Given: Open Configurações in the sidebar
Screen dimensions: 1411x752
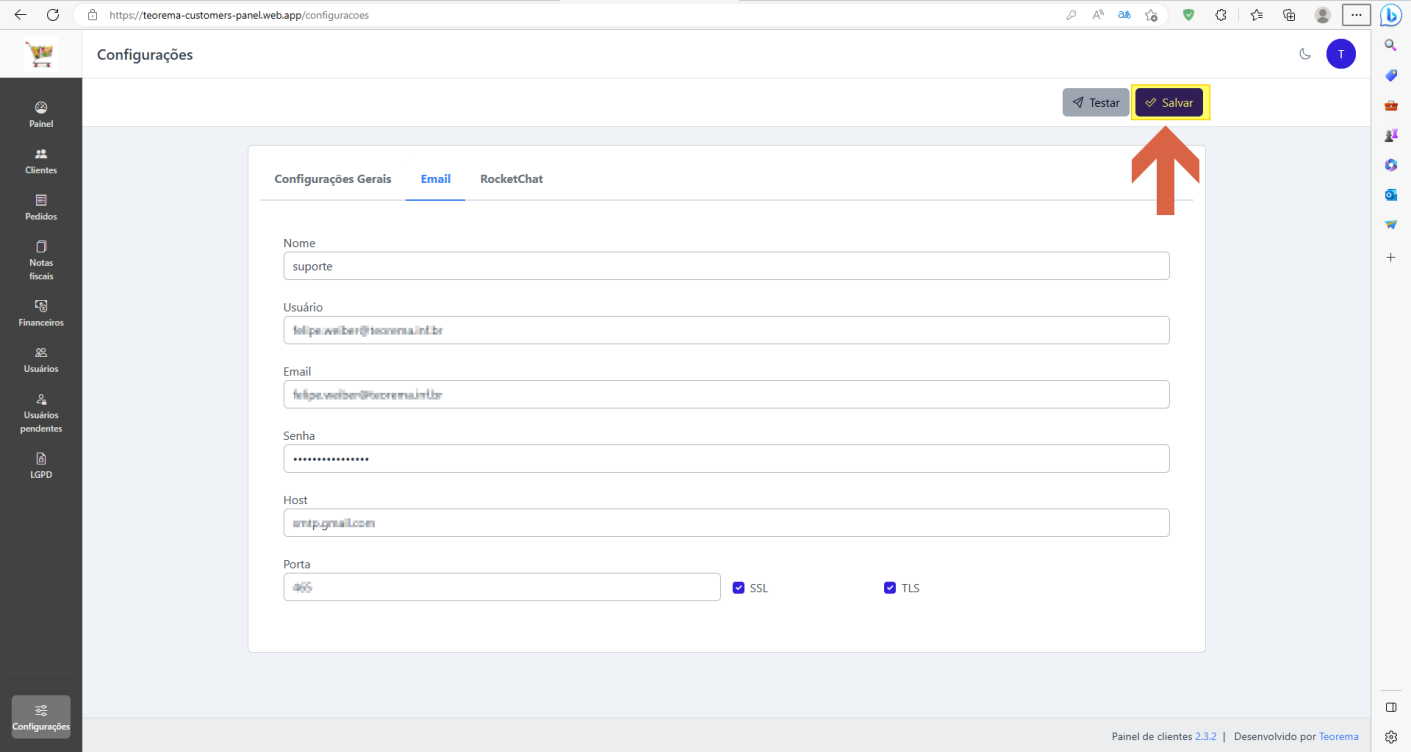Looking at the screenshot, I should [41, 717].
